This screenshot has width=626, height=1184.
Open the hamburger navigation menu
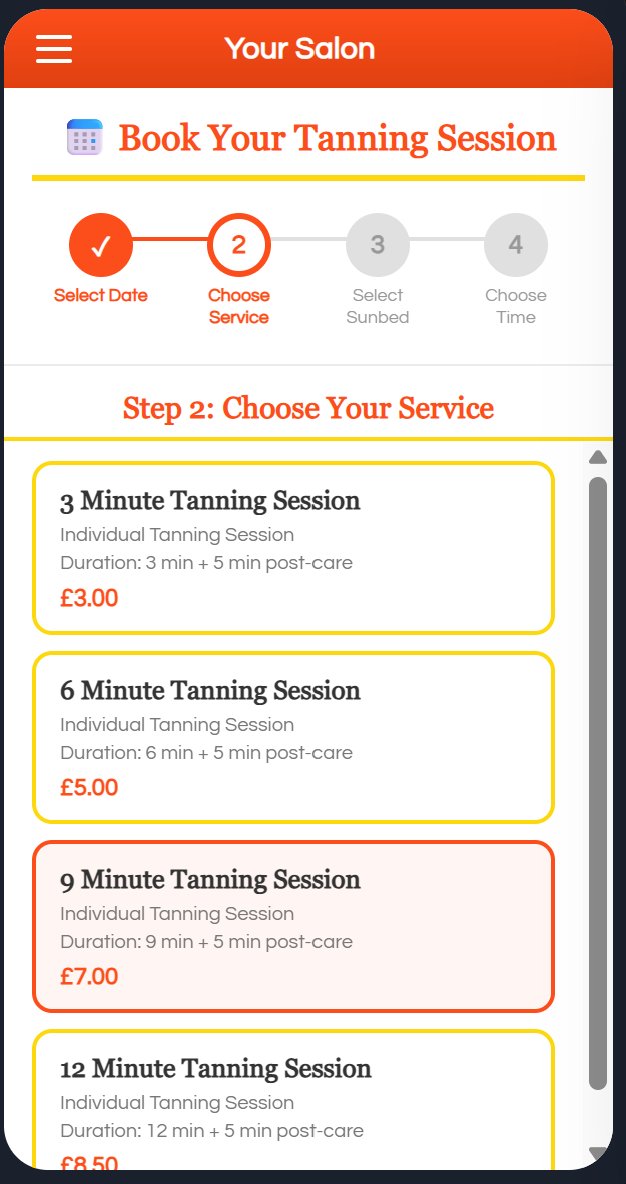pyautogui.click(x=53, y=48)
